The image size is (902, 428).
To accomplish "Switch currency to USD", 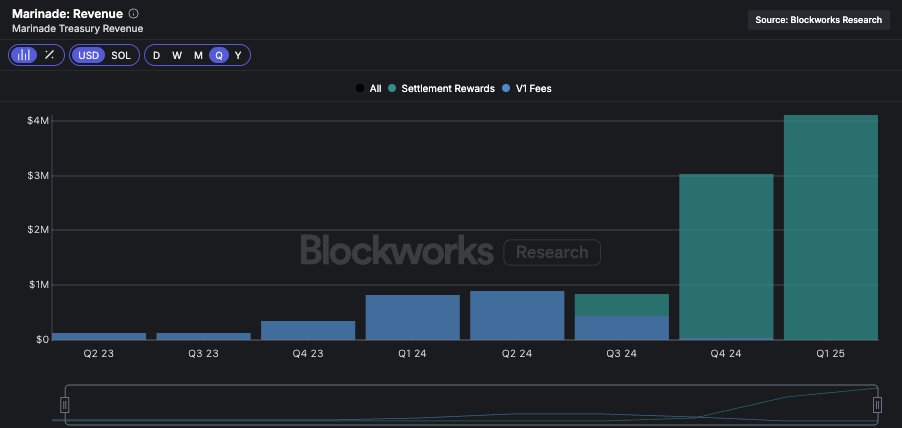I will tap(89, 55).
